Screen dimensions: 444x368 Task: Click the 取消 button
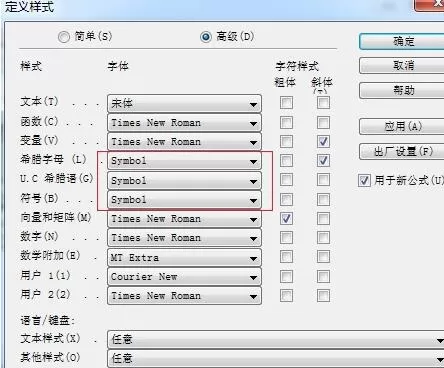coord(402,66)
